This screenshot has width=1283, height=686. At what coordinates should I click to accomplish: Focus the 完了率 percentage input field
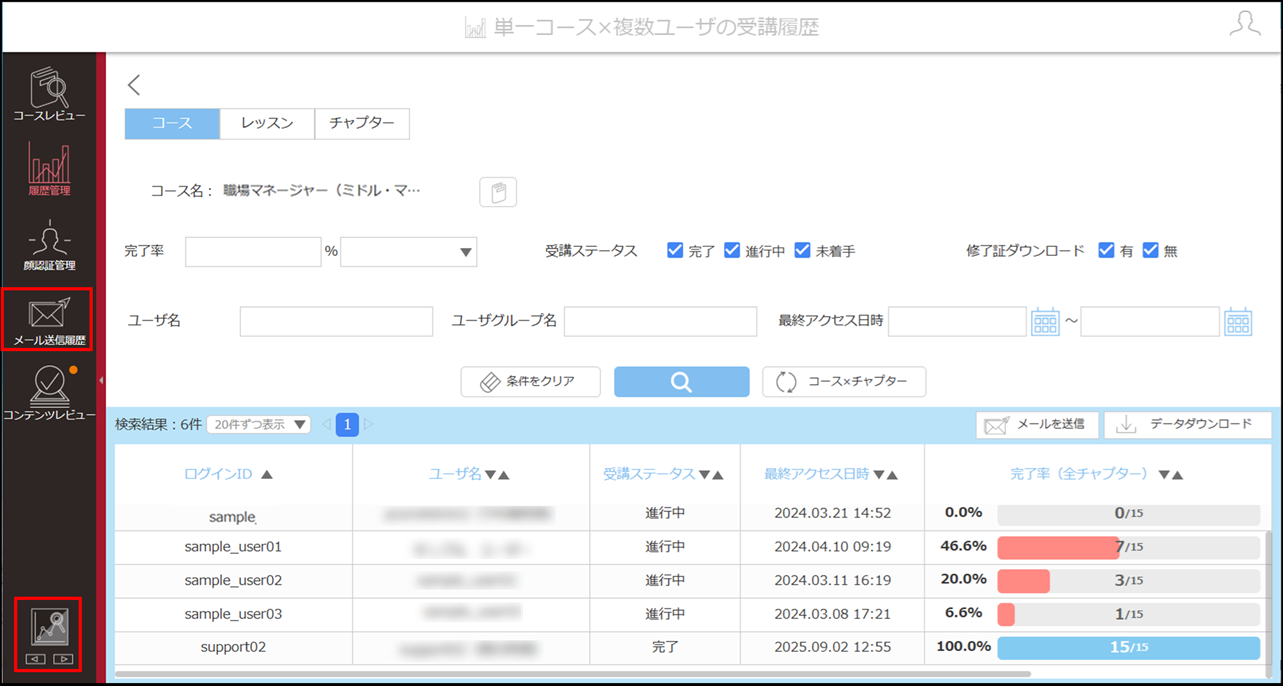pos(253,252)
